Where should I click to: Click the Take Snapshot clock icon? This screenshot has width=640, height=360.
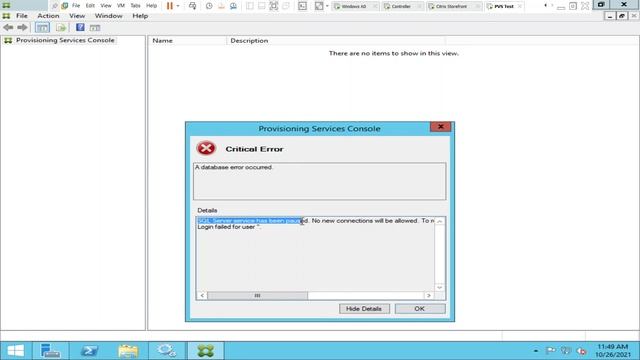pyautogui.click(x=209, y=6)
